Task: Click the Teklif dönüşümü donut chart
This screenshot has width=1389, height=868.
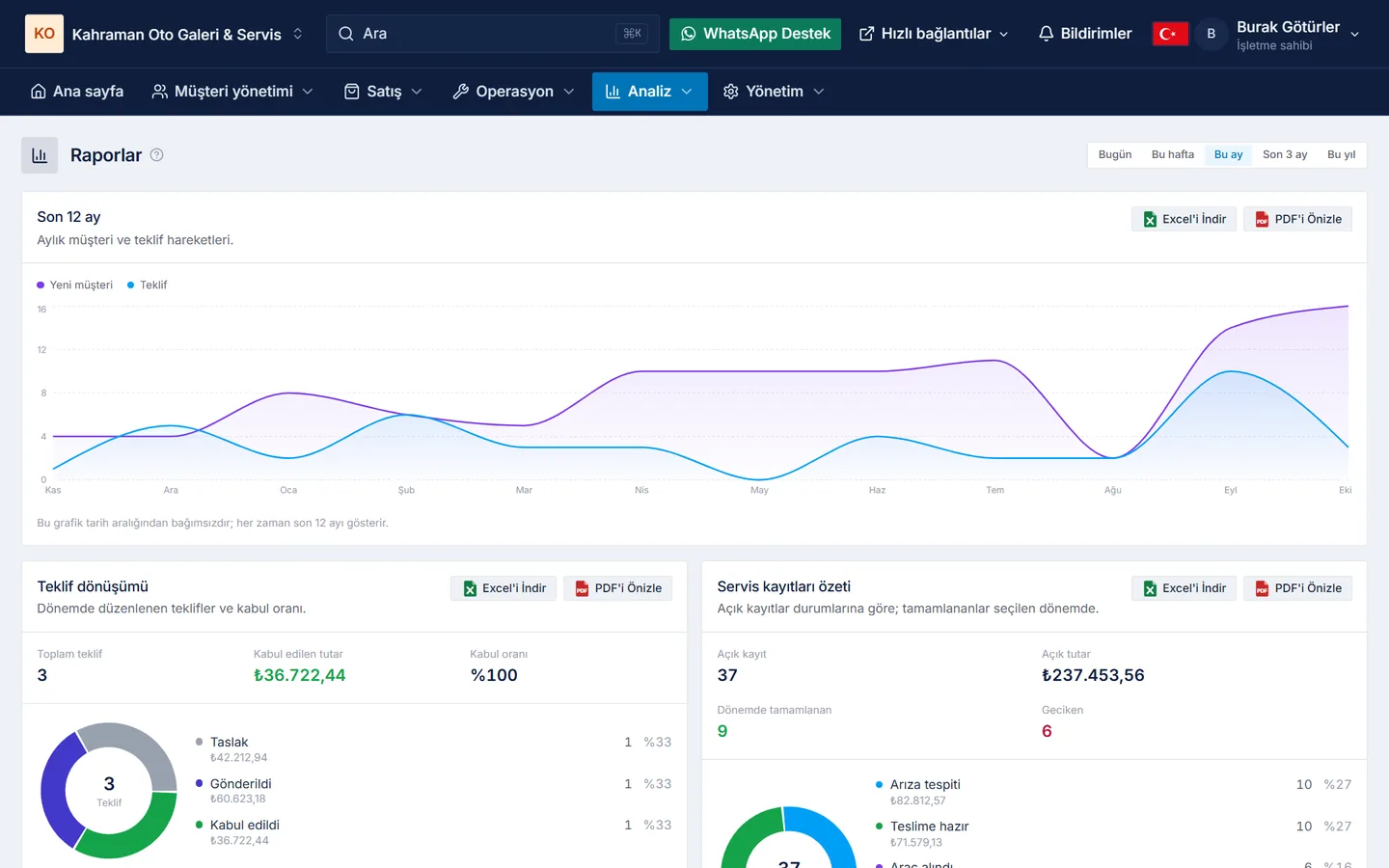Action: (x=109, y=791)
